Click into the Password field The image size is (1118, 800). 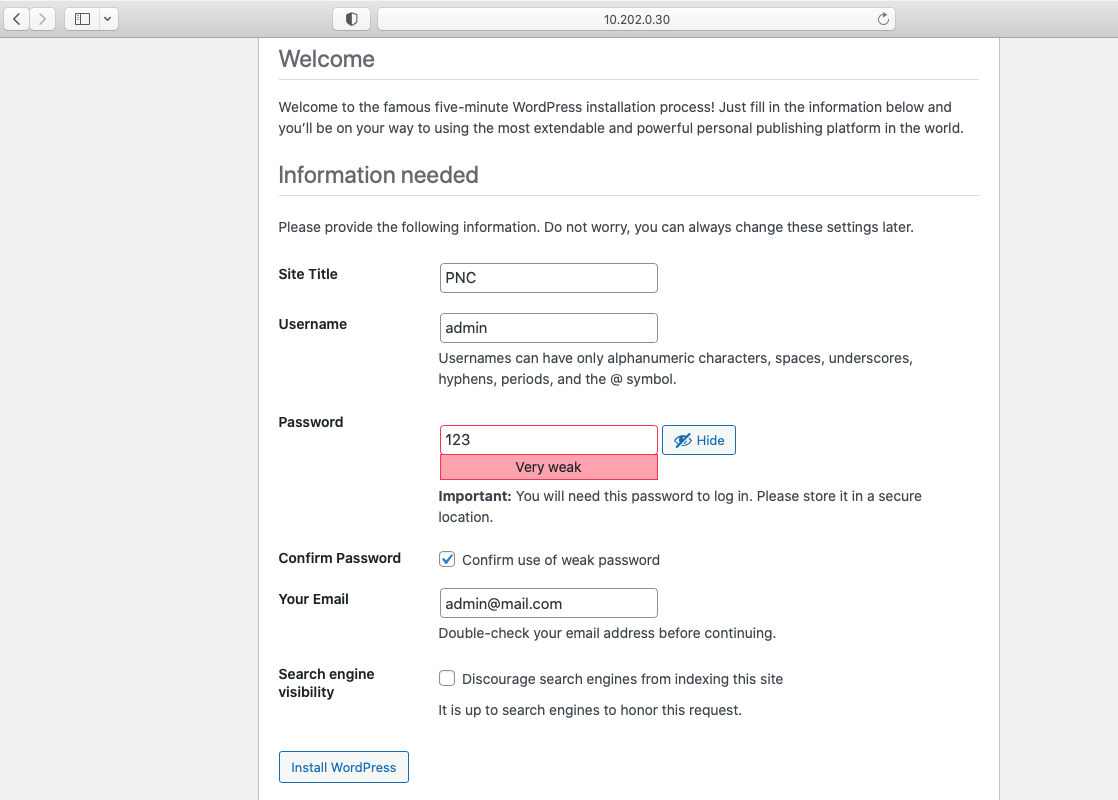click(x=548, y=440)
